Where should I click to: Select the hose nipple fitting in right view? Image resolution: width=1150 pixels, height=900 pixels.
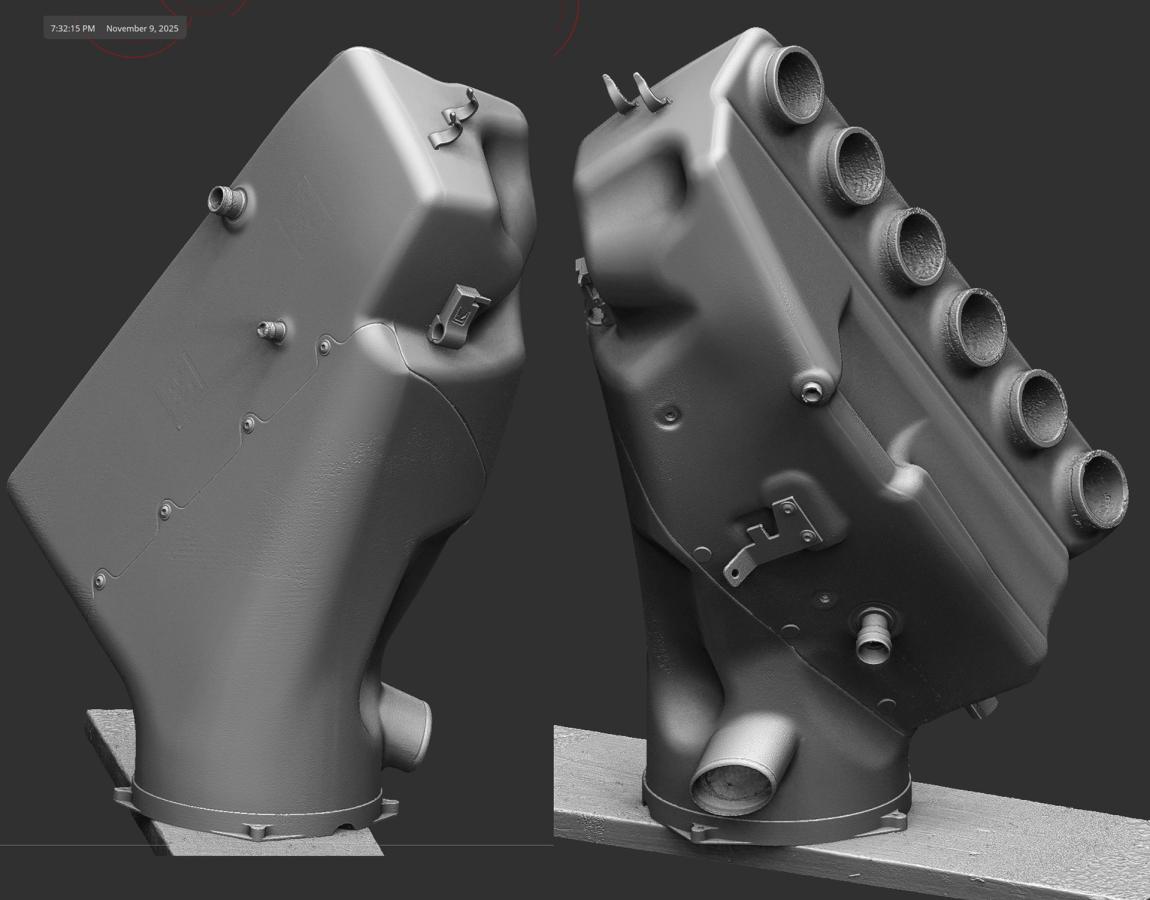873,637
